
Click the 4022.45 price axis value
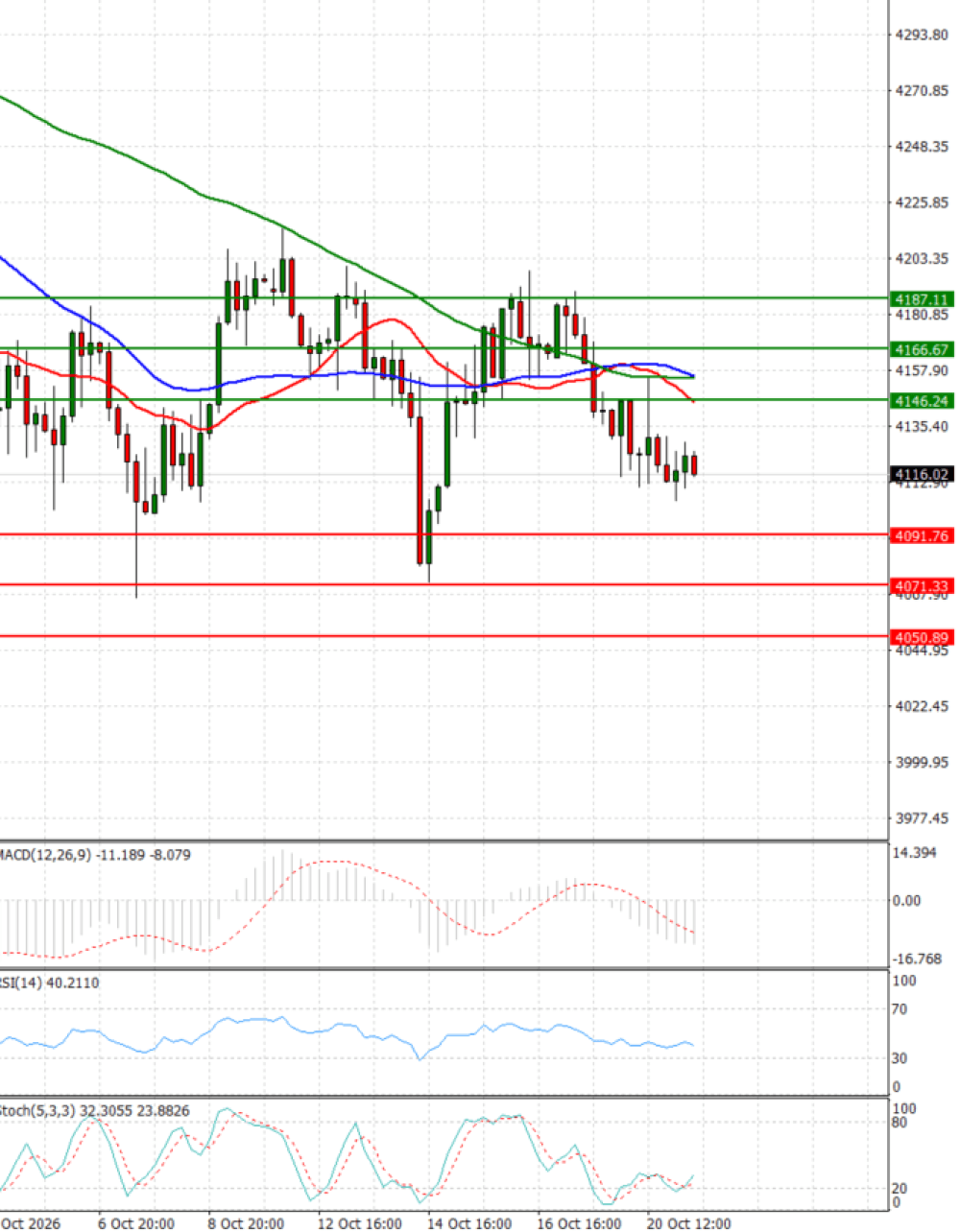(x=922, y=706)
